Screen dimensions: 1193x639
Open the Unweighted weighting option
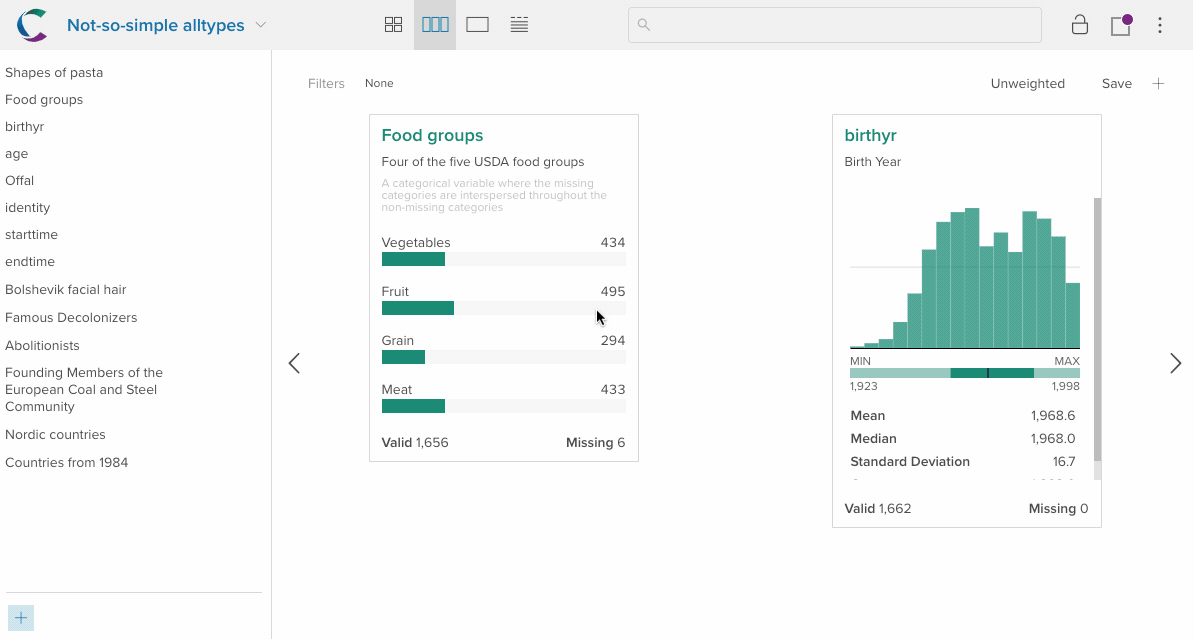click(x=1027, y=84)
